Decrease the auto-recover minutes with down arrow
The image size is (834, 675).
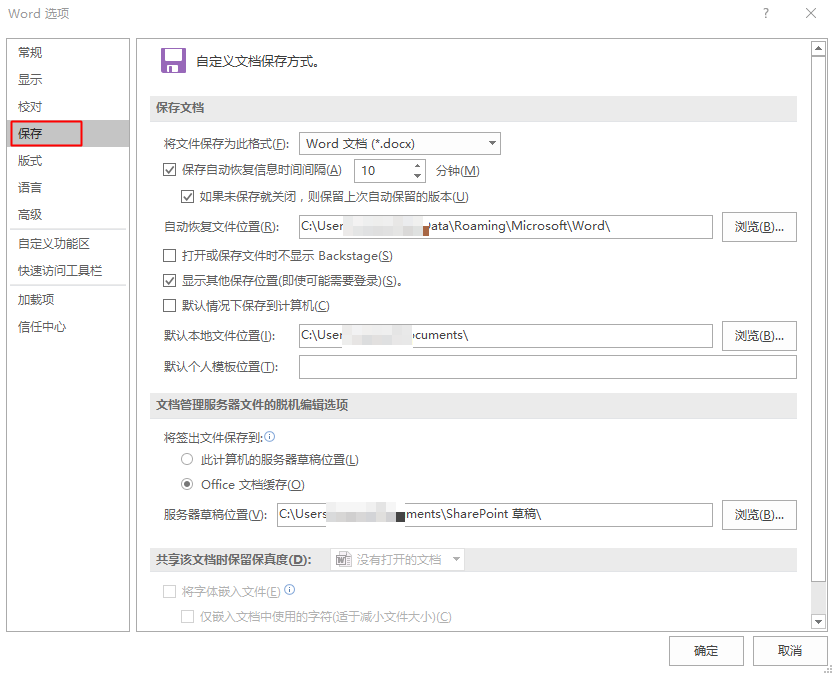[418, 176]
